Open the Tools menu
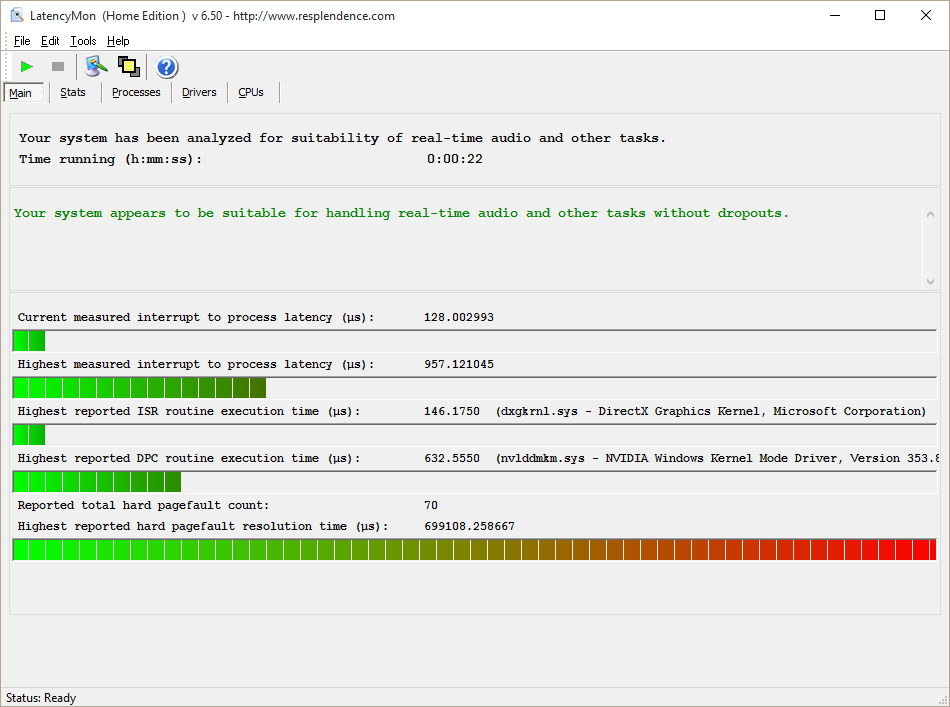Screen dimensions: 950x707 (83, 41)
